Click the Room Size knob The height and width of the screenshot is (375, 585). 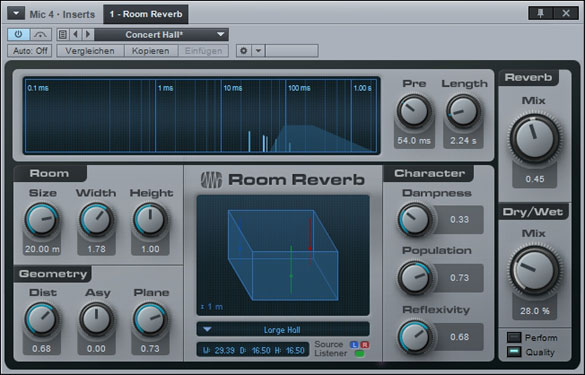pos(42,220)
